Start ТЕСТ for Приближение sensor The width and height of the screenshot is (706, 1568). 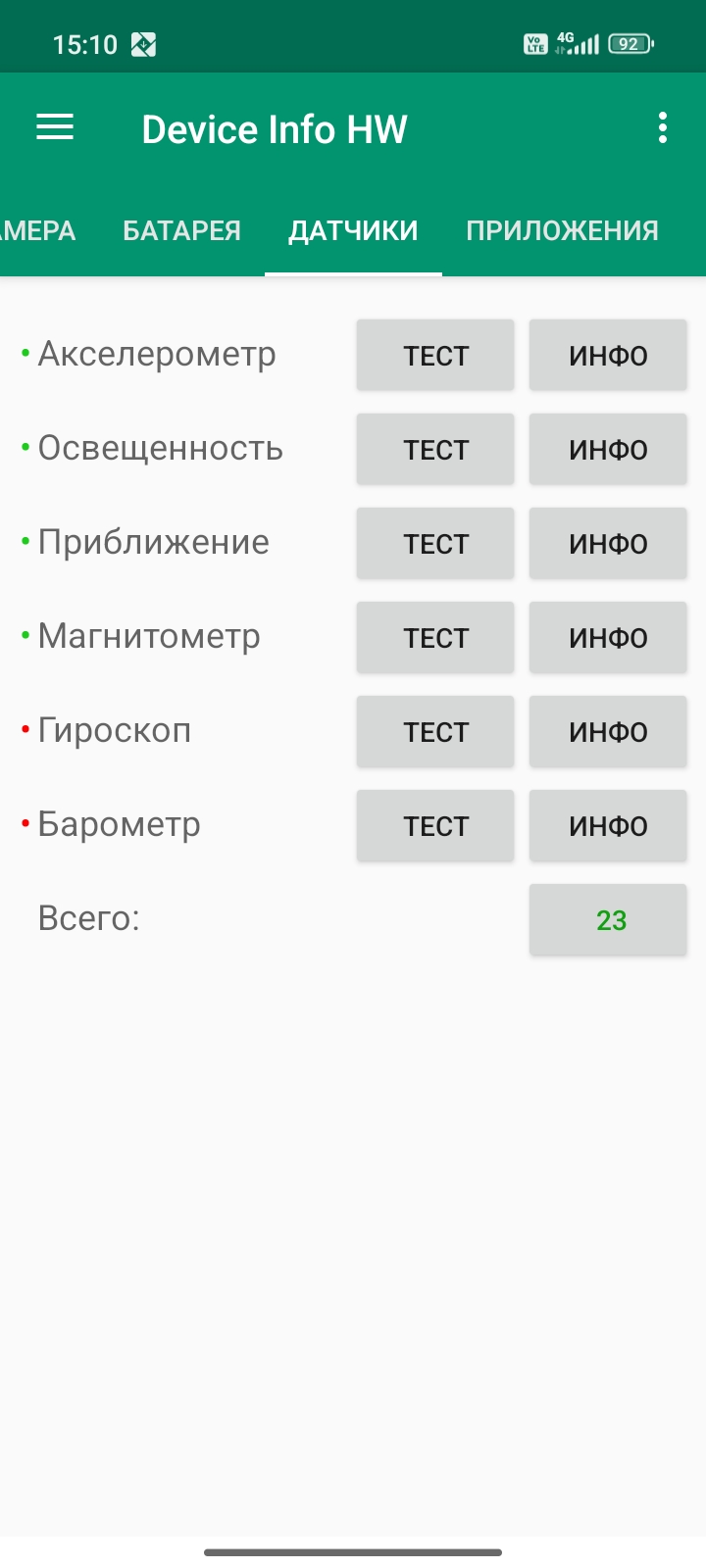point(435,544)
